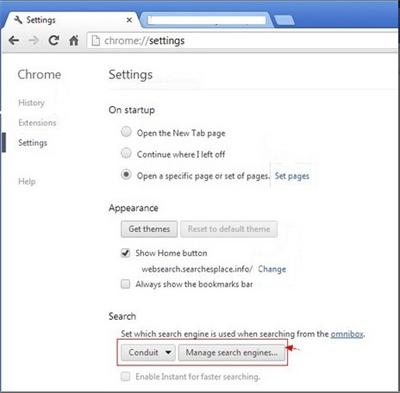Click the On startup section heading
This screenshot has height=393, width=400.
132,110
